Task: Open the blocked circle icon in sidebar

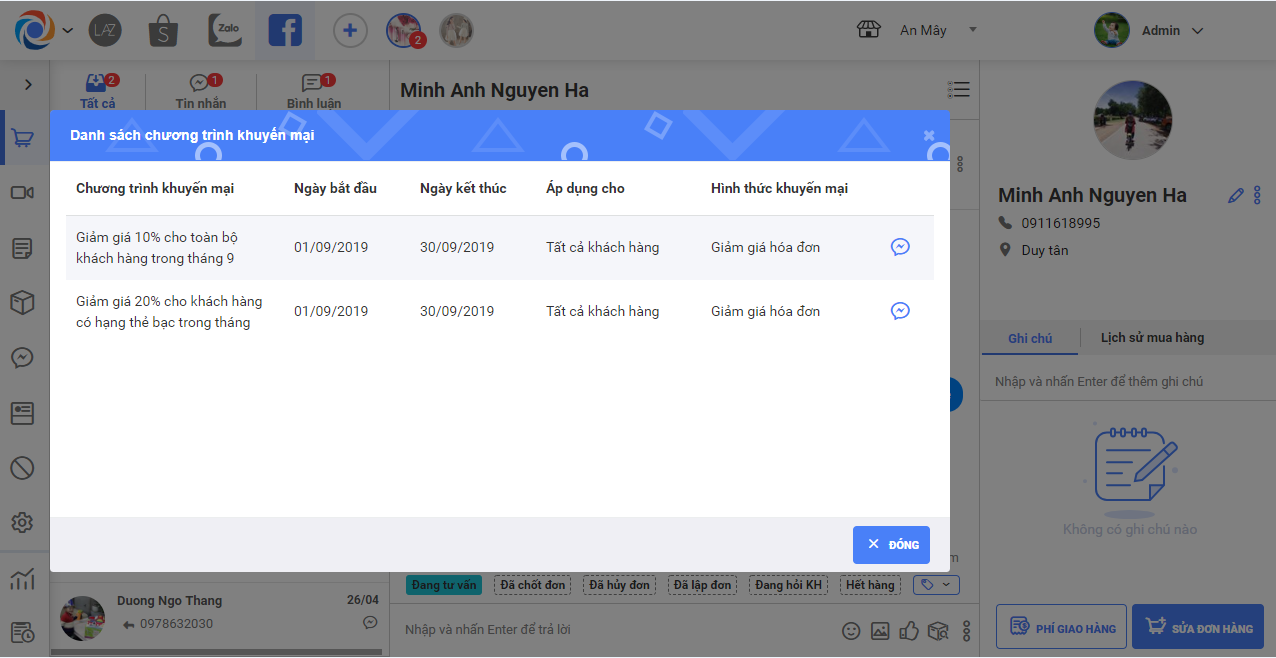Action: (22, 467)
